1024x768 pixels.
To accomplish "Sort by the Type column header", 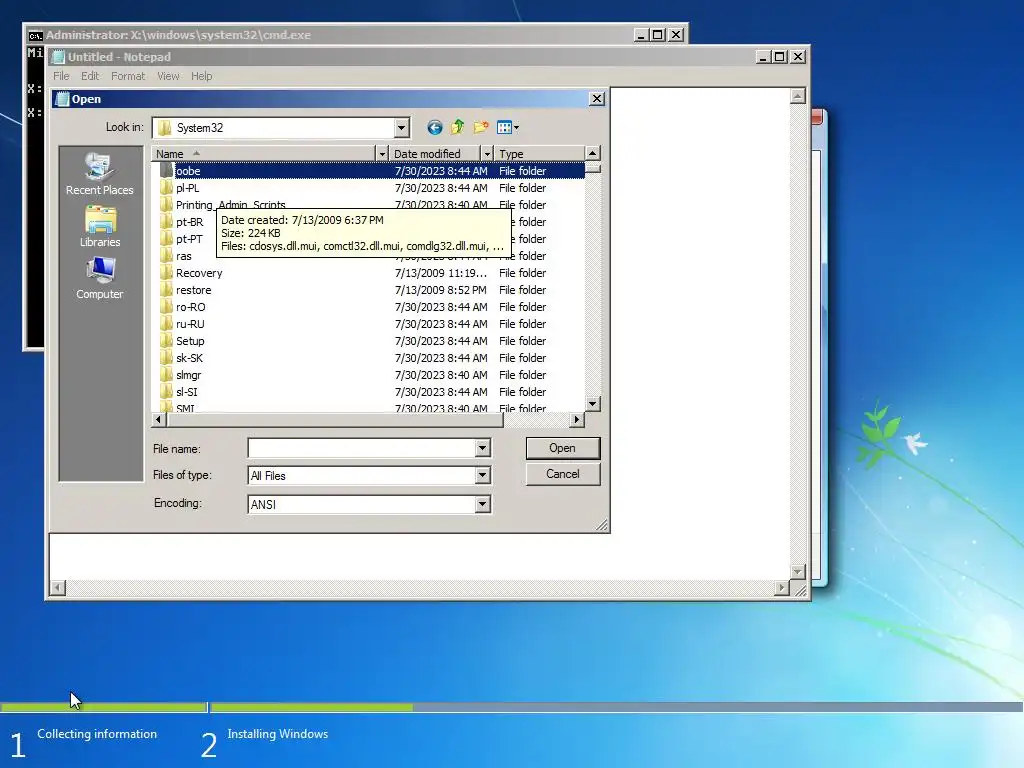I will [539, 153].
